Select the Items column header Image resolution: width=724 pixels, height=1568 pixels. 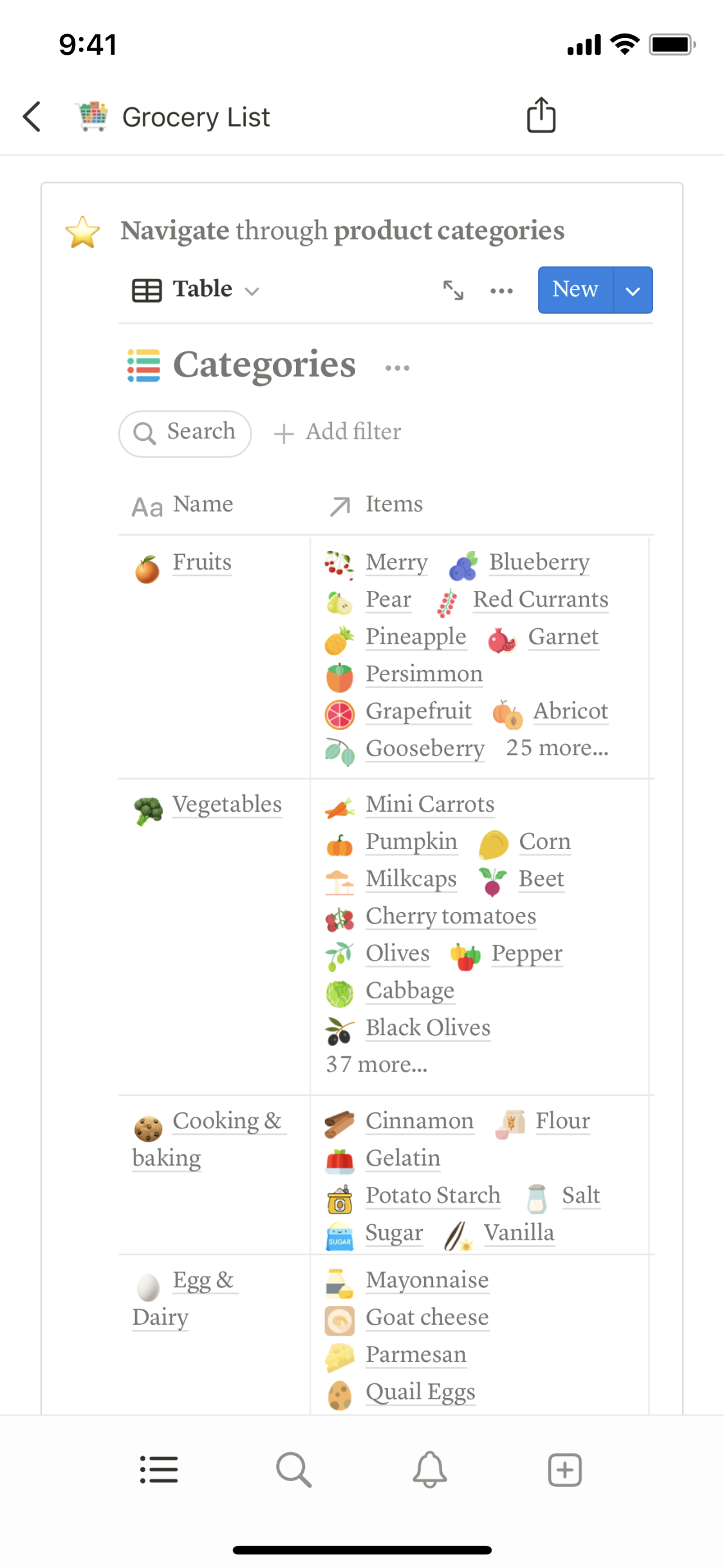(394, 505)
